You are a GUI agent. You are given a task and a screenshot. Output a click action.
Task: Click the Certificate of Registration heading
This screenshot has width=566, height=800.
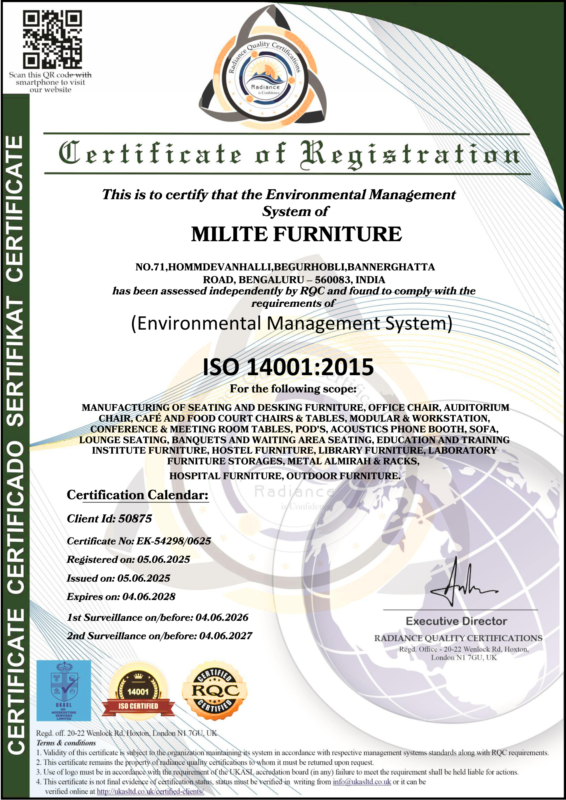pyautogui.click(x=289, y=153)
